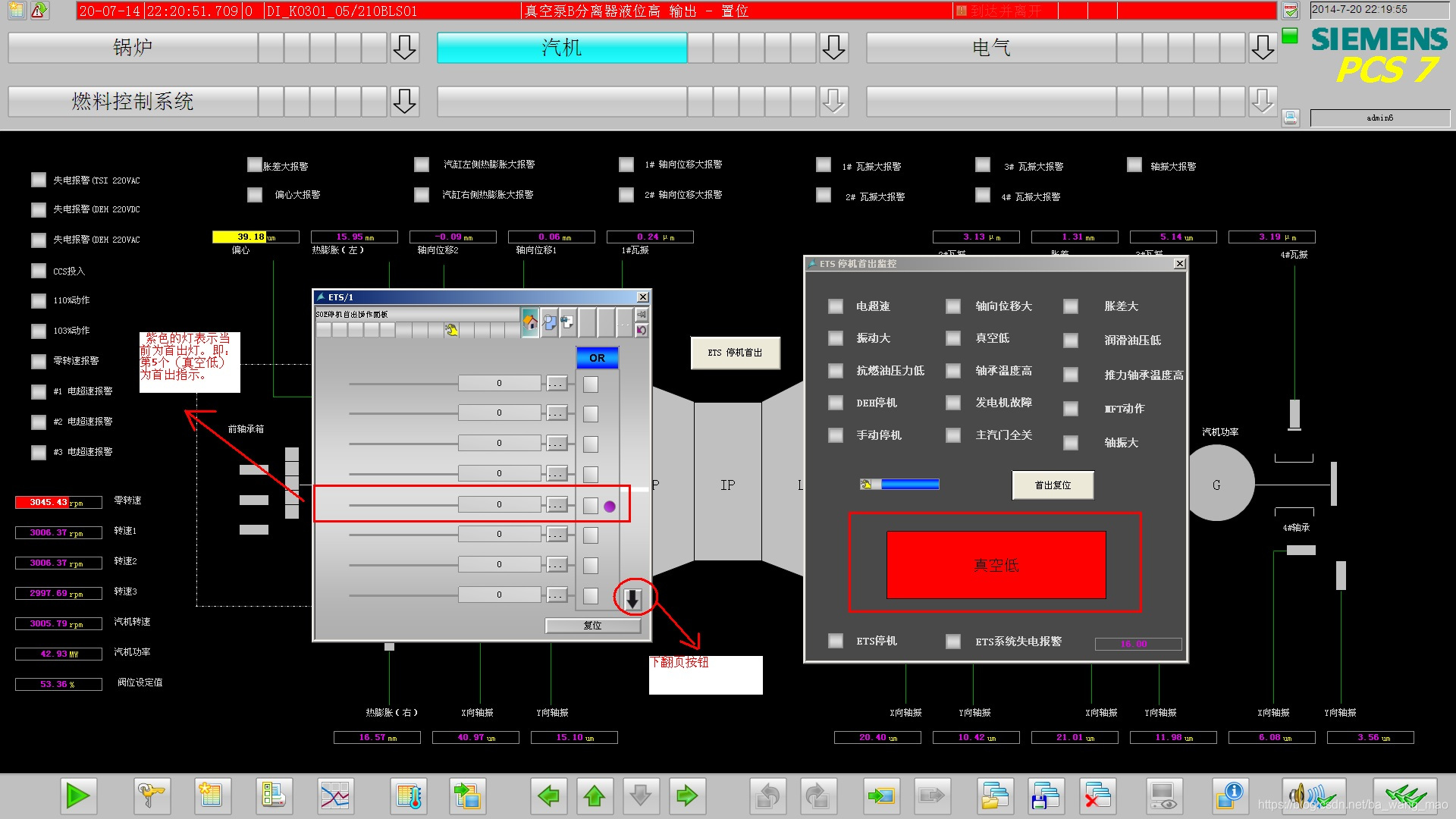Image resolution: width=1456 pixels, height=819 pixels.
Task: Toggle the 电超速 checkbox in ETS panel
Action: (836, 306)
